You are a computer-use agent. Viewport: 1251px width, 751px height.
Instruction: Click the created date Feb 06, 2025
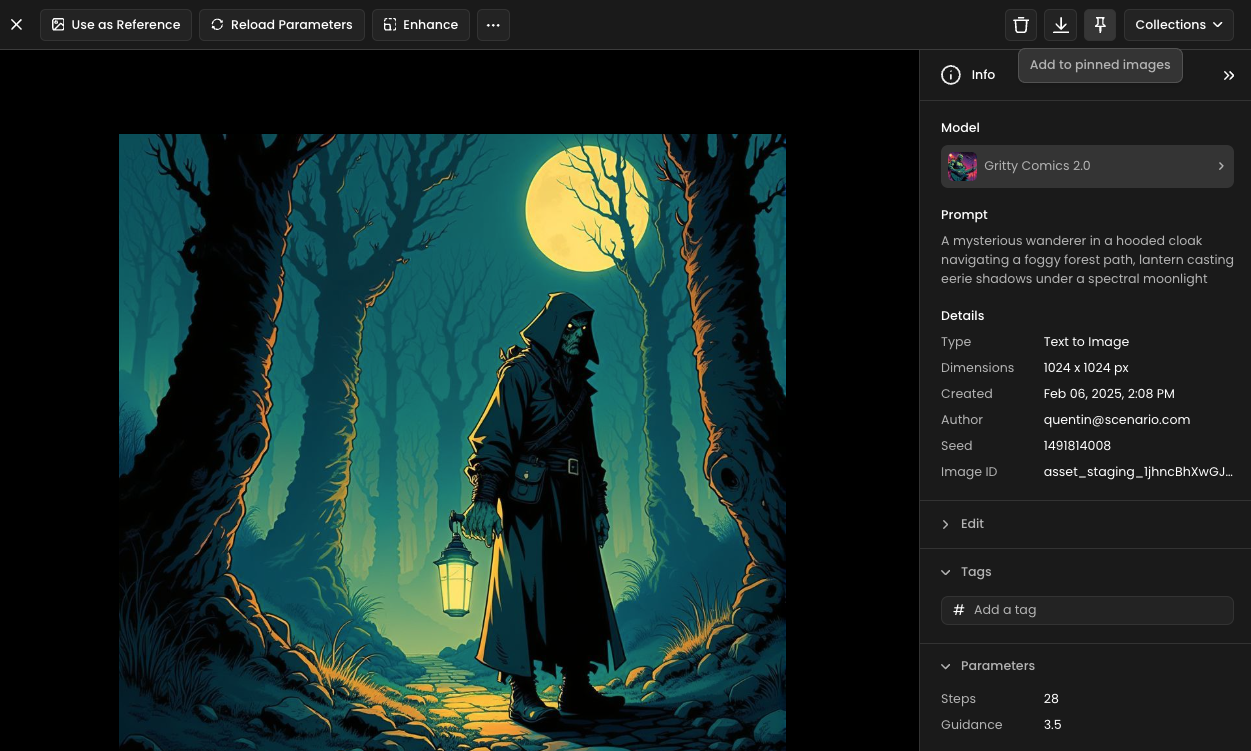tap(1109, 394)
